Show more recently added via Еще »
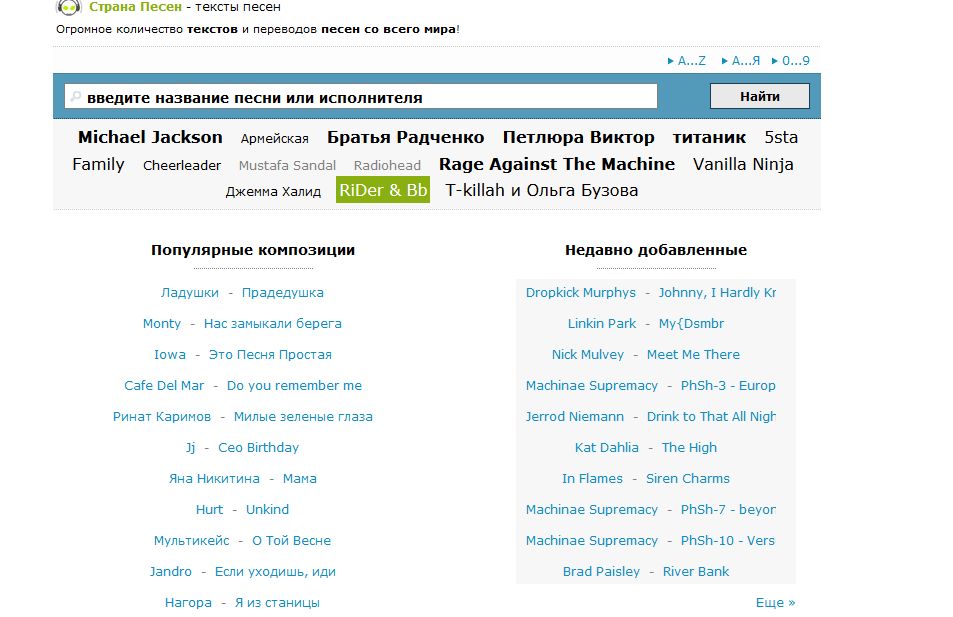 click(x=776, y=602)
